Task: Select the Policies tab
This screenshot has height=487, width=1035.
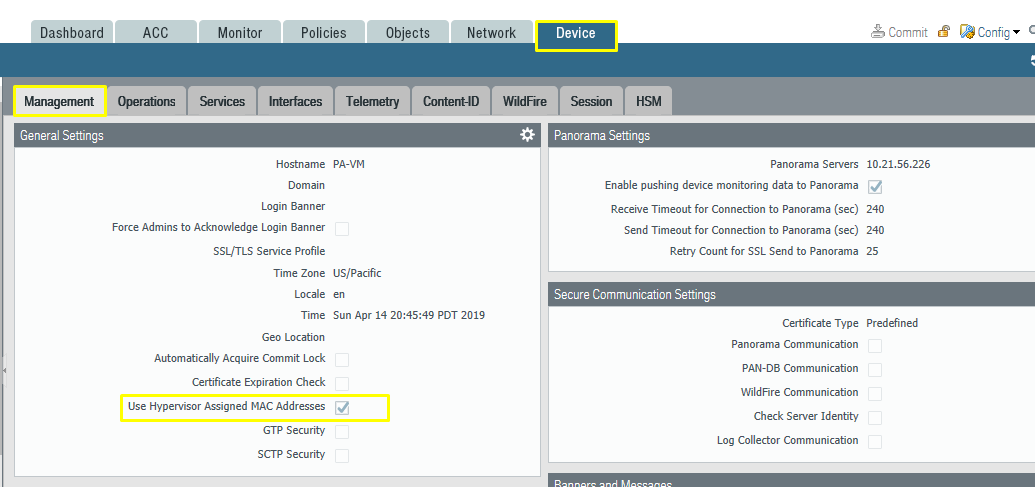Action: (323, 33)
